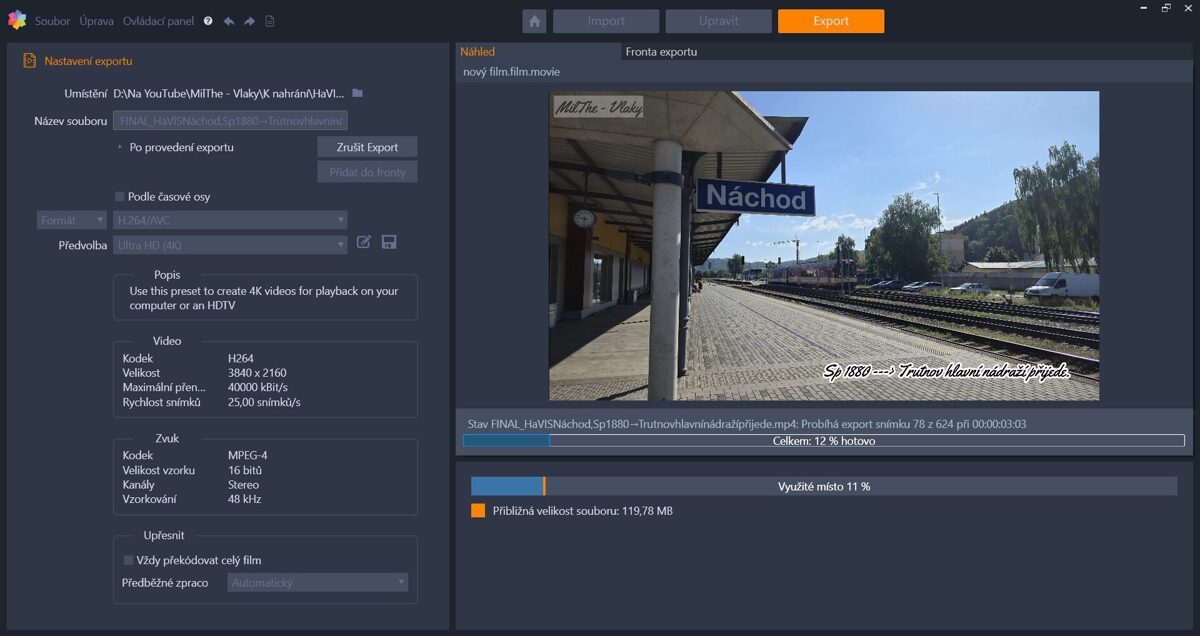Toggle the Podle časové osy checkbox
Image resolution: width=1200 pixels, height=636 pixels.
click(120, 197)
